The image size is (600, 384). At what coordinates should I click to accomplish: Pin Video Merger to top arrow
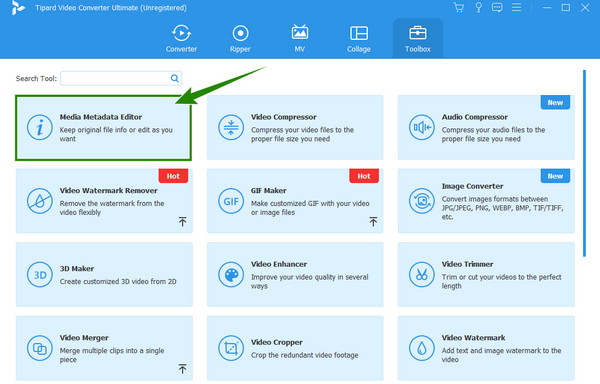click(183, 369)
